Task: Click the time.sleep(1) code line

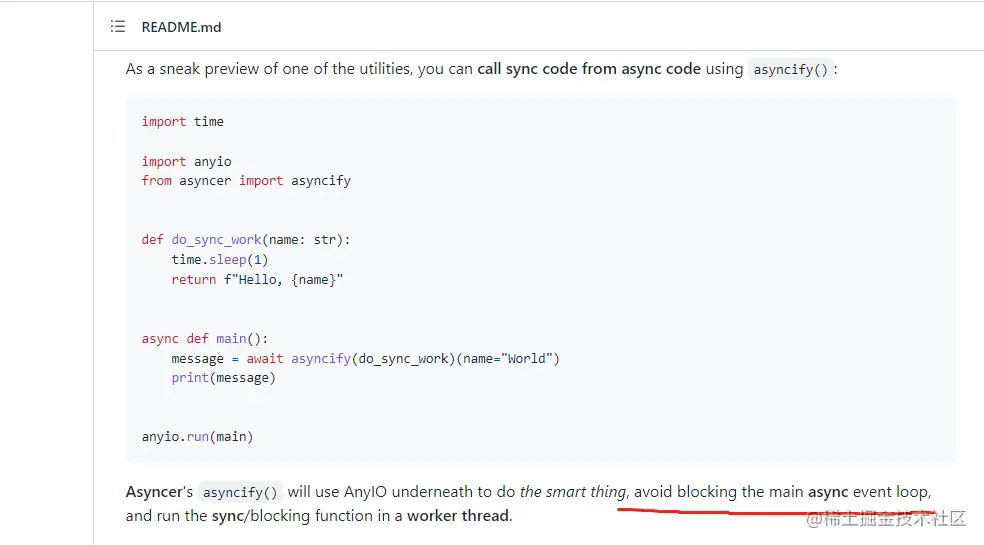Action: [x=220, y=259]
